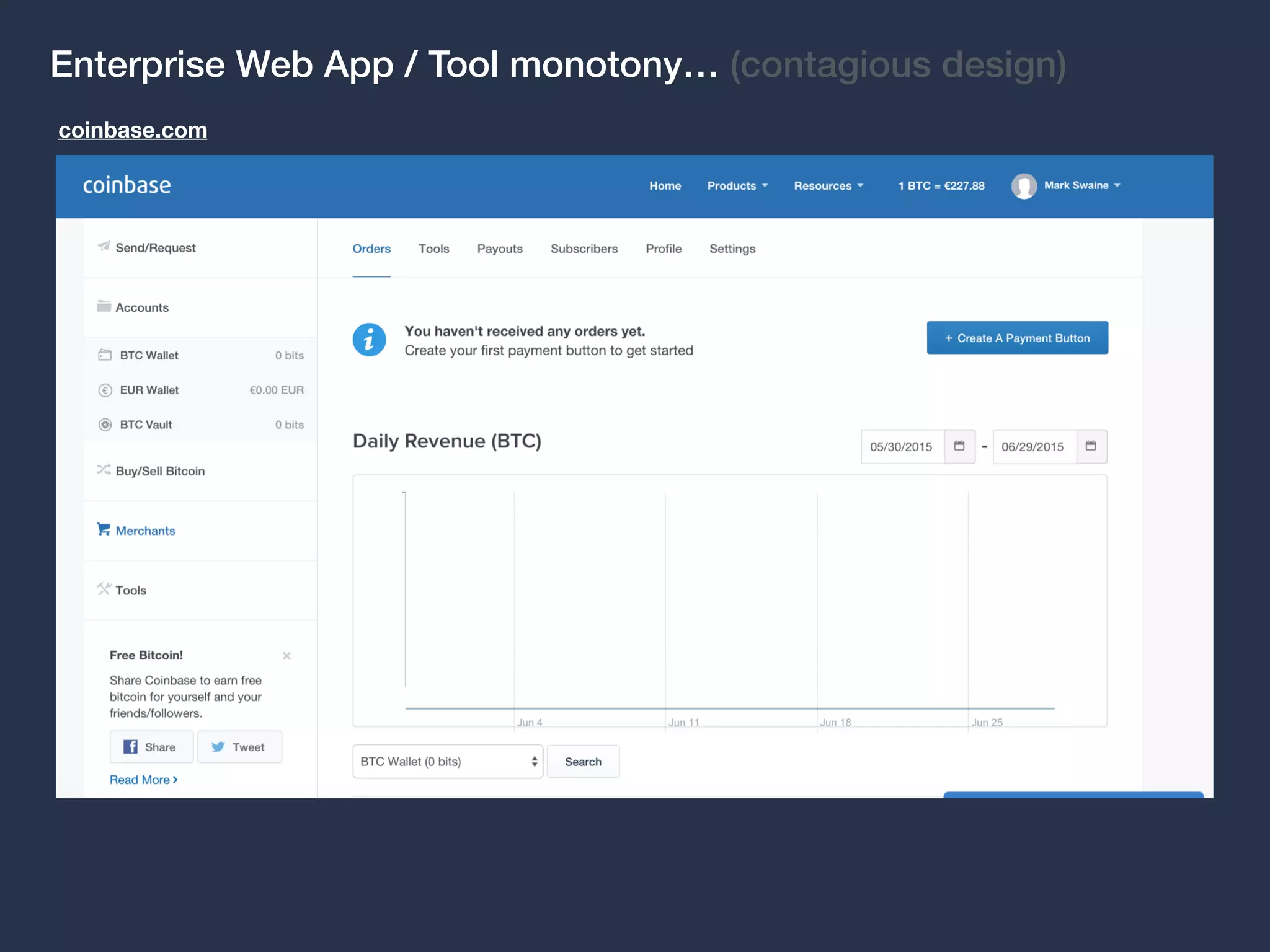Image resolution: width=1270 pixels, height=952 pixels.
Task: Click the Tweet button label
Action: coord(248,747)
